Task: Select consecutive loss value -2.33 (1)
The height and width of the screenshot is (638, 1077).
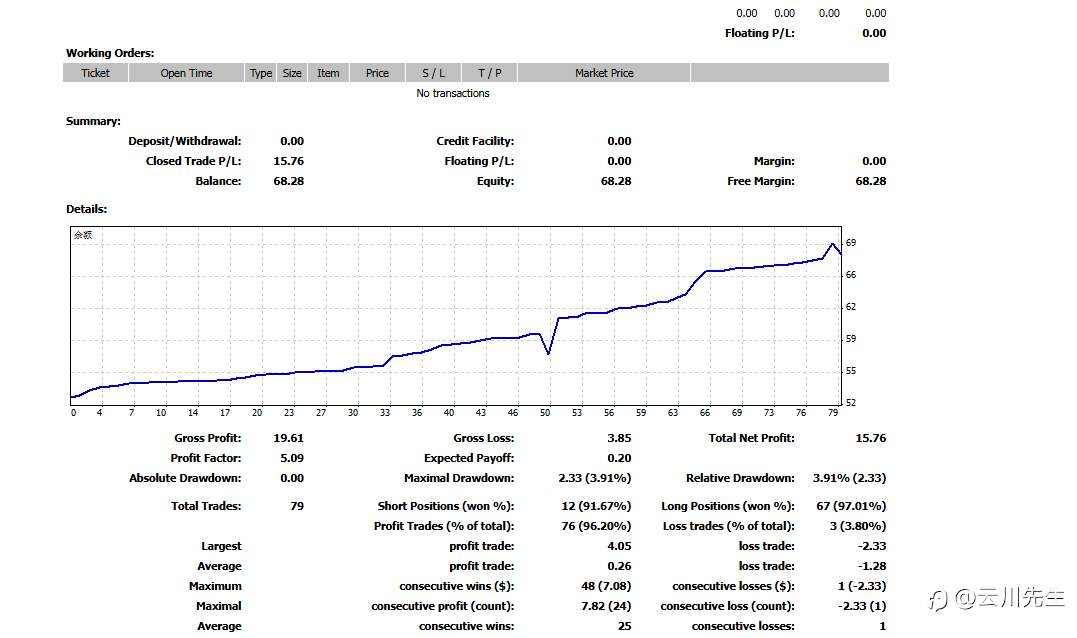Action: click(x=862, y=606)
